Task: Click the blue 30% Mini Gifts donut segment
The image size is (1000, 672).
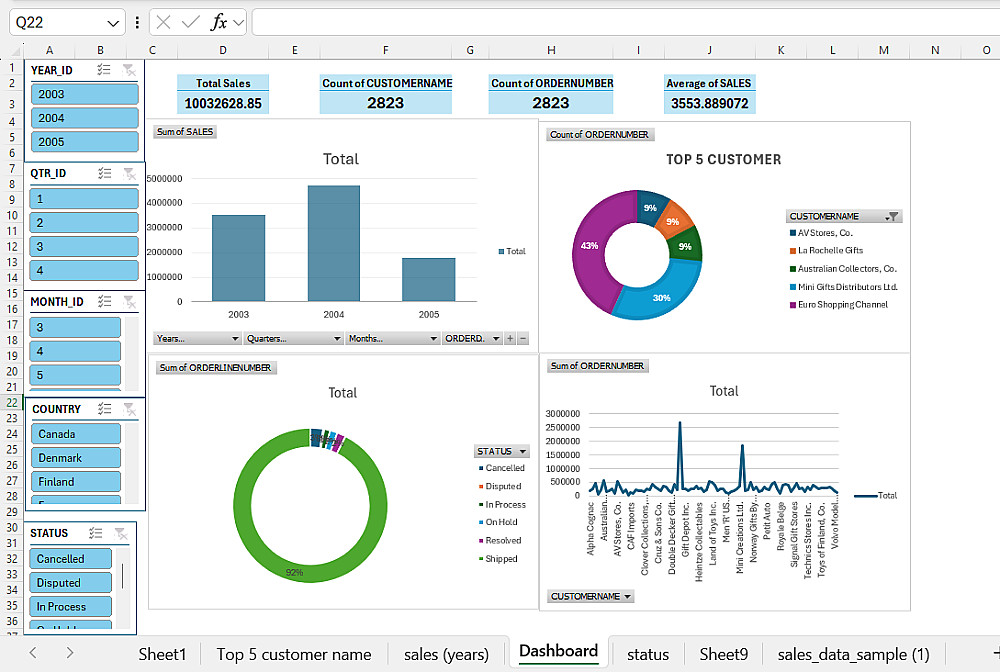Action: pyautogui.click(x=662, y=298)
